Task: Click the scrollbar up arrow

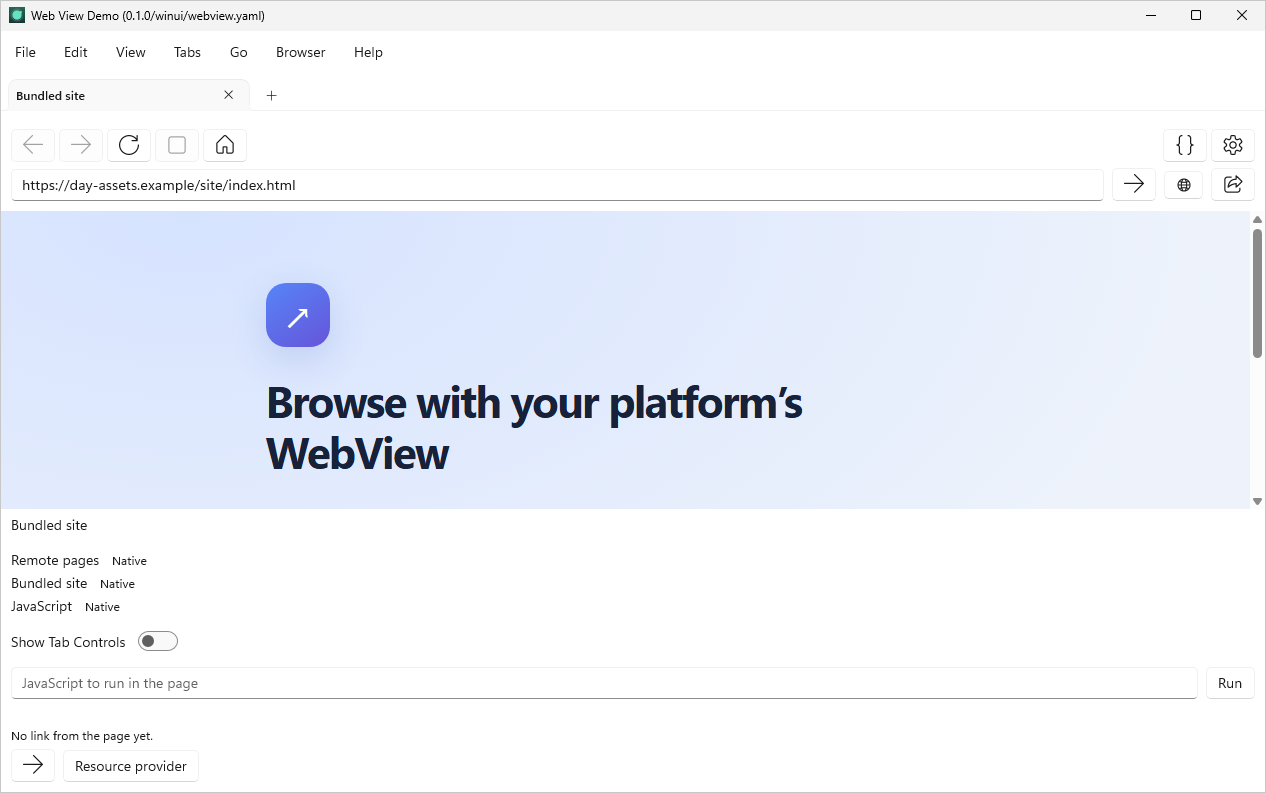Action: pos(1257,219)
